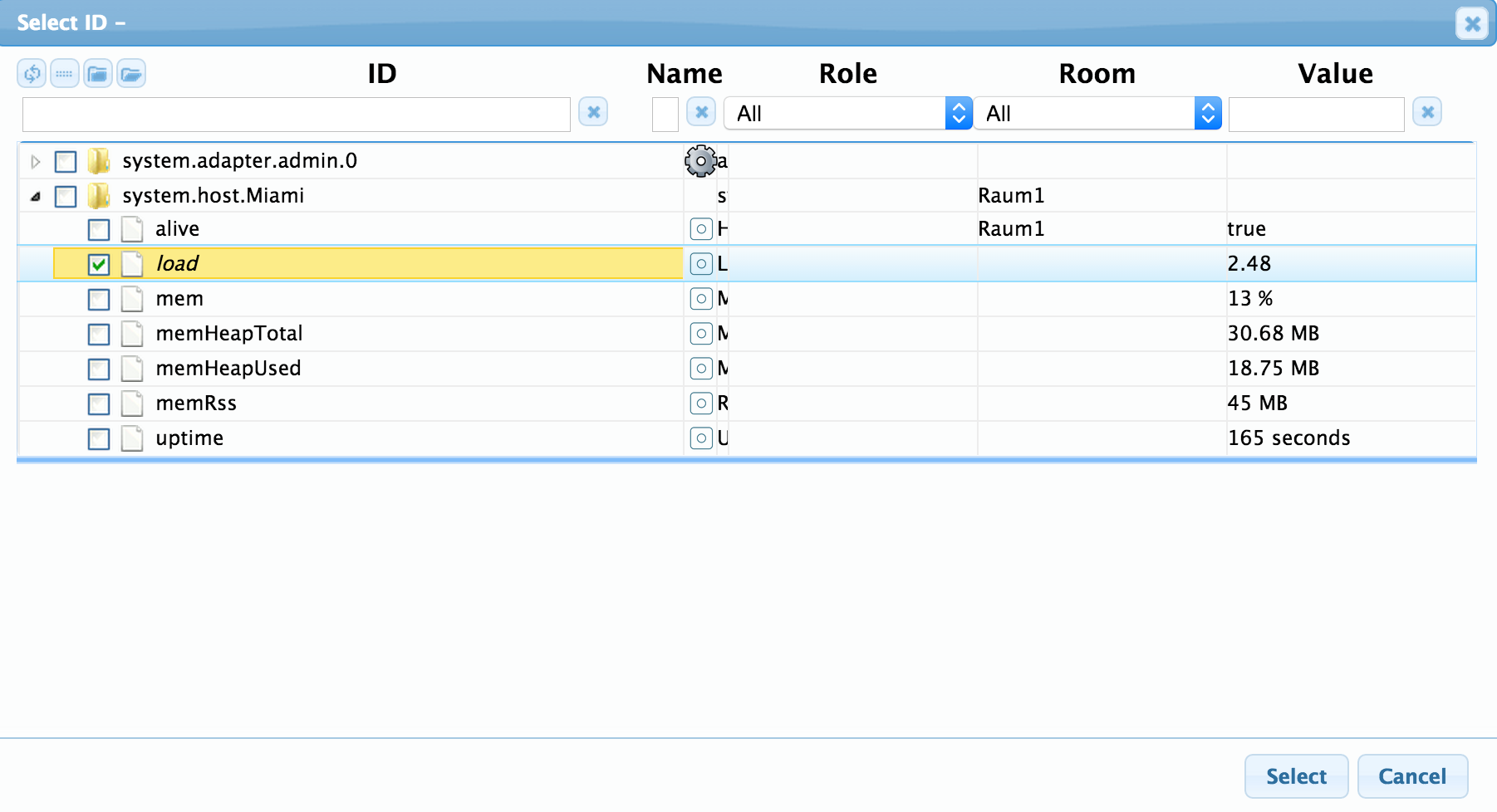1497x812 pixels.
Task: Focus the ID filter input
Action: tap(297, 115)
